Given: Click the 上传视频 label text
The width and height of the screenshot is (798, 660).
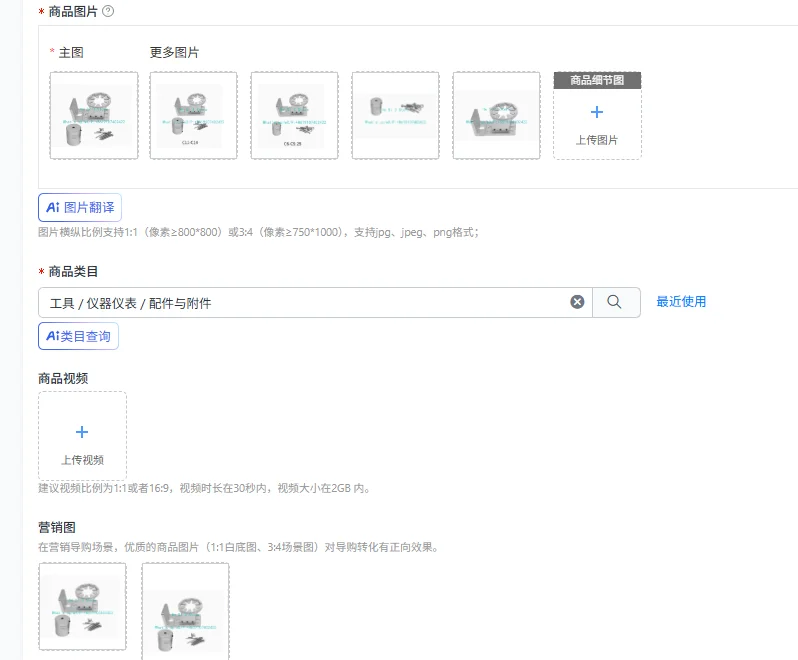Looking at the screenshot, I should [x=82, y=460].
